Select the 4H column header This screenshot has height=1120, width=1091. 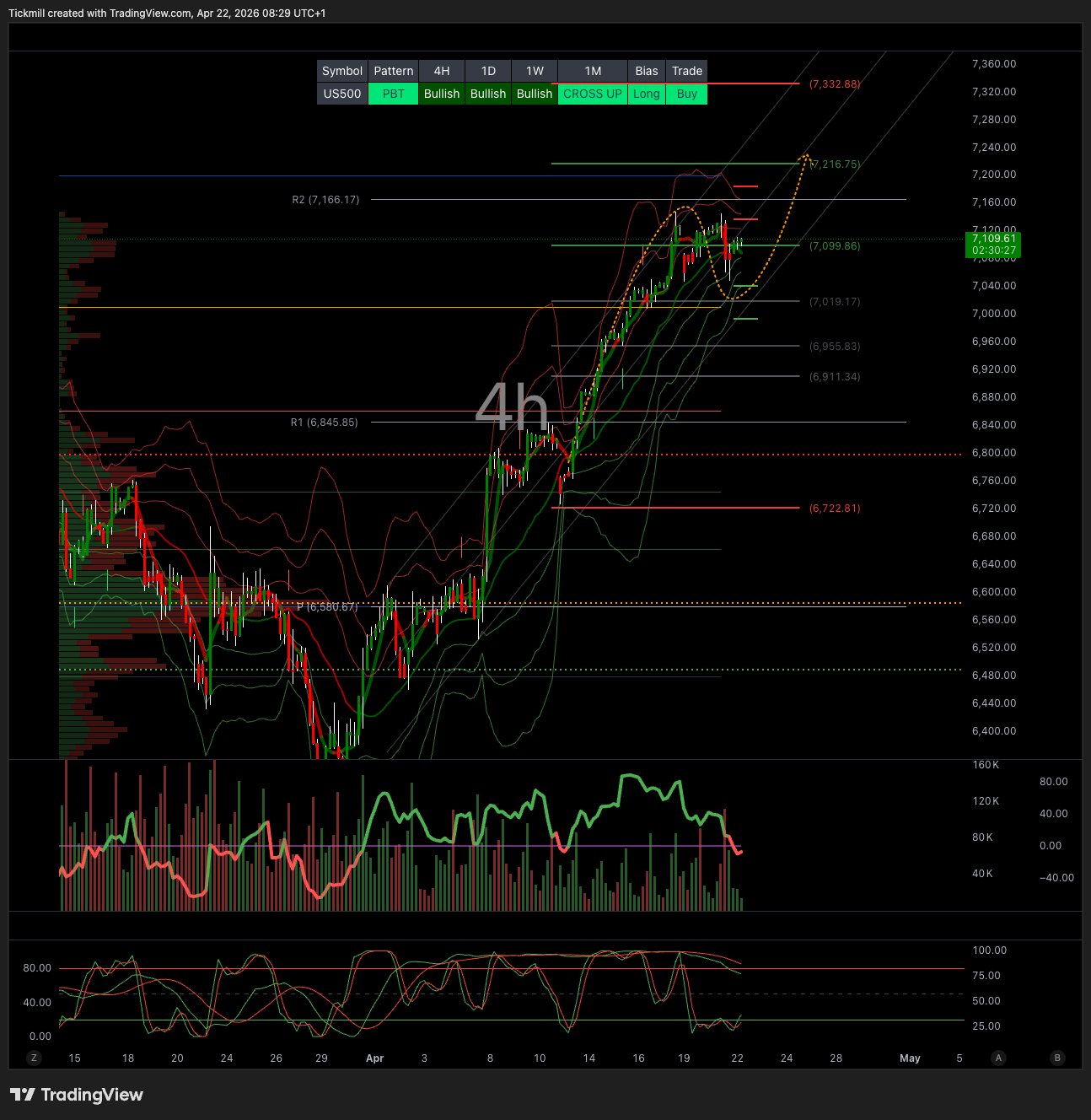[442, 71]
